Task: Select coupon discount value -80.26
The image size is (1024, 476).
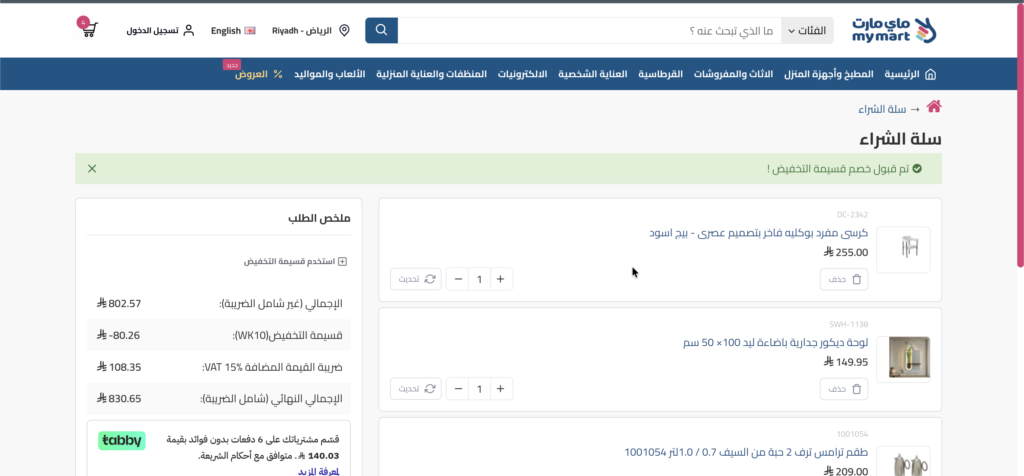Action: [x=119, y=335]
